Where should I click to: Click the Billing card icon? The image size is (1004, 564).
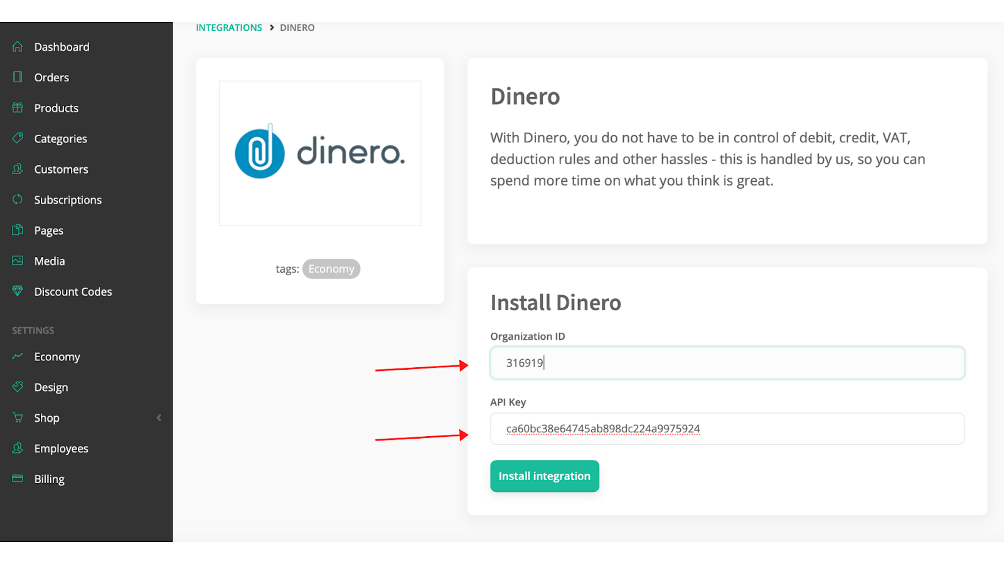pyautogui.click(x=17, y=478)
